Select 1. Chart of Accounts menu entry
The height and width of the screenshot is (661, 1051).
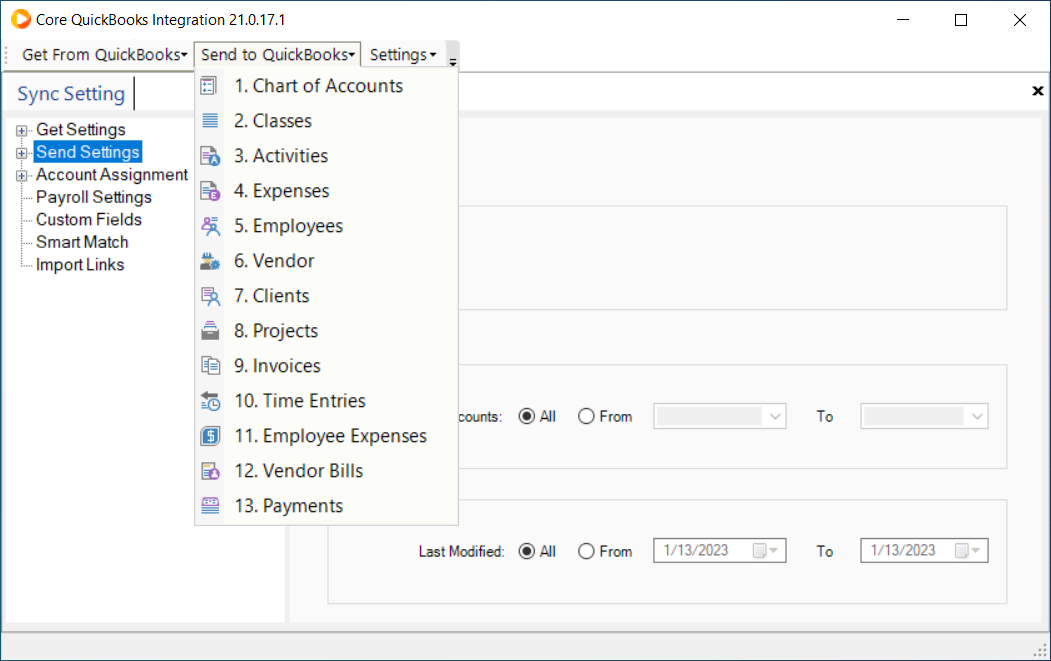pyautogui.click(x=326, y=86)
